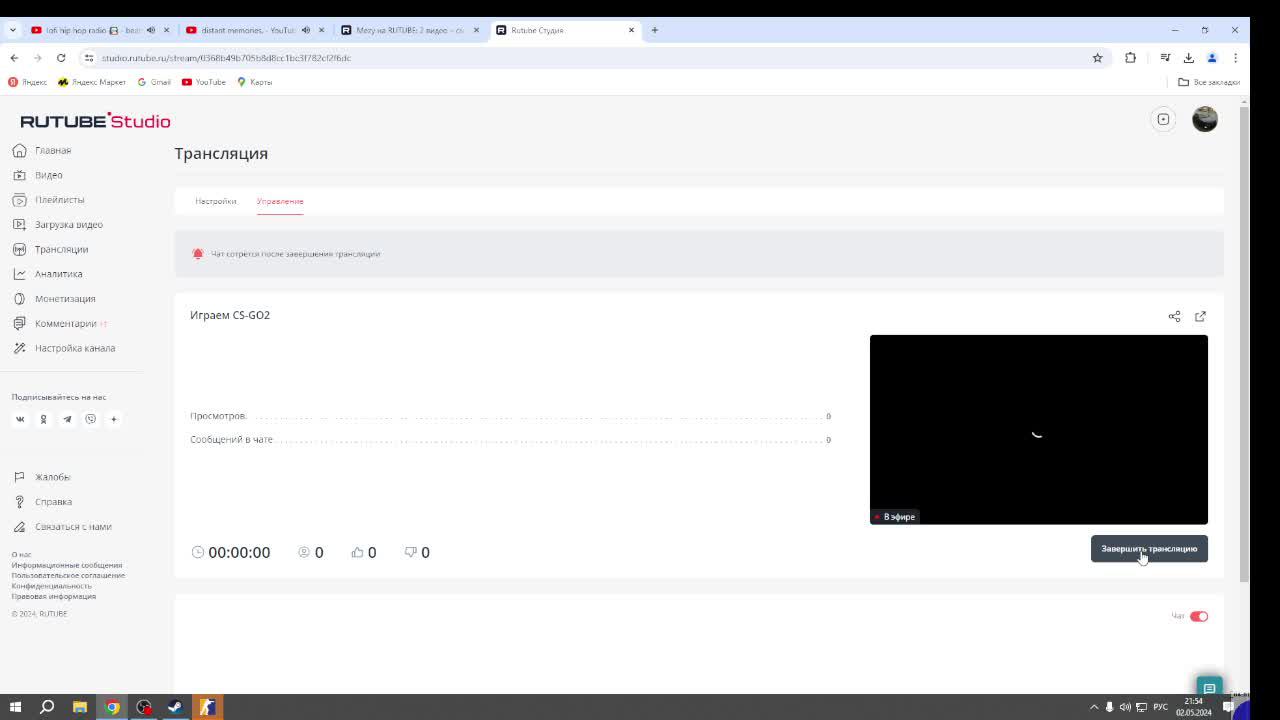The image size is (1280, 720).
Task: Expand the Chrome tab search dropdown
Action: [12, 30]
